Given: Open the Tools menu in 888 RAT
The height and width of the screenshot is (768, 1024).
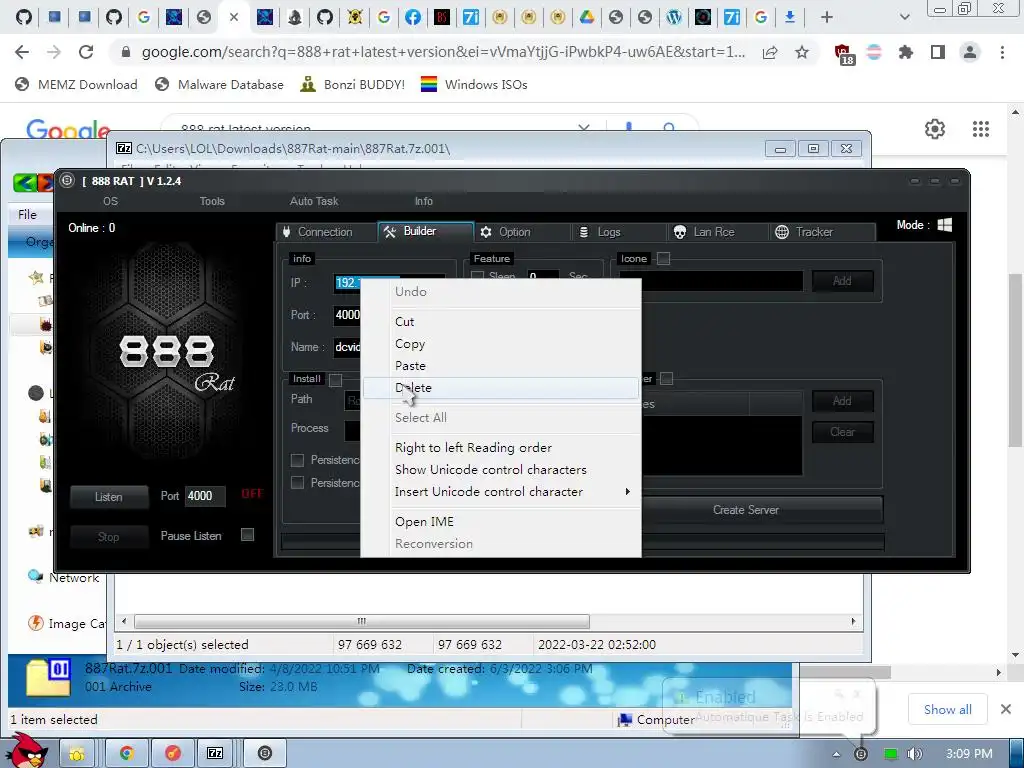Looking at the screenshot, I should (212, 201).
